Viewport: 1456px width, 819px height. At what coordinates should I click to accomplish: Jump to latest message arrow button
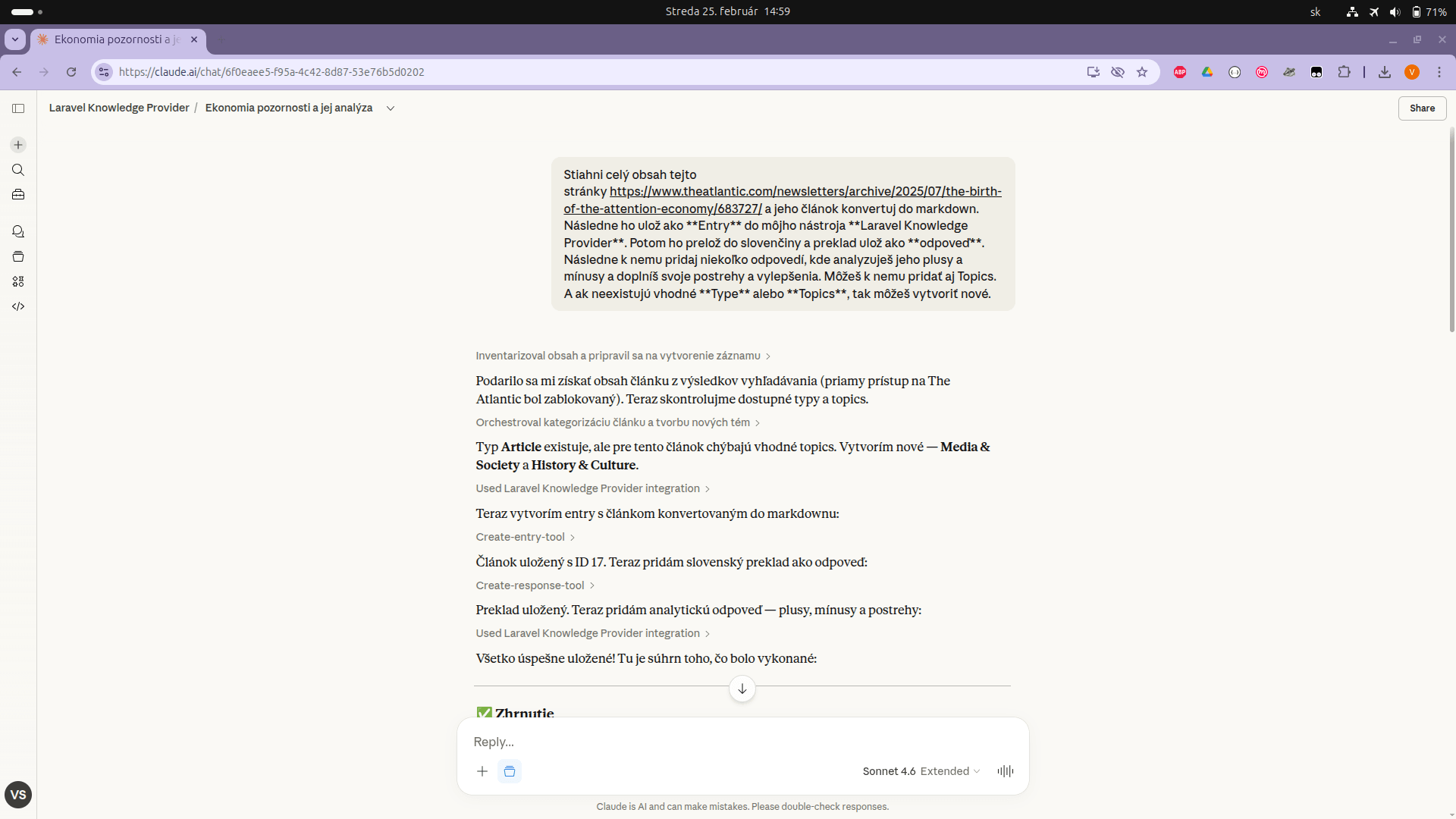tap(742, 689)
